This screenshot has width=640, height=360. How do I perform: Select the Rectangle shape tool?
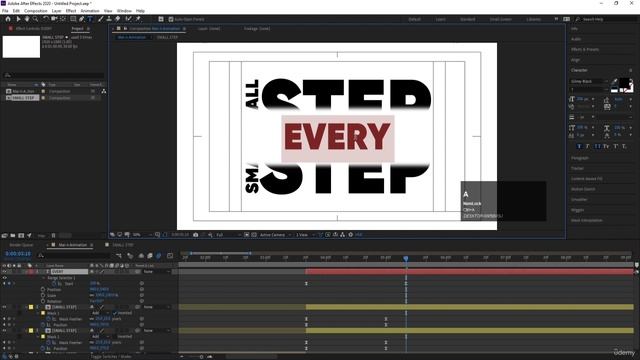coord(73,19)
